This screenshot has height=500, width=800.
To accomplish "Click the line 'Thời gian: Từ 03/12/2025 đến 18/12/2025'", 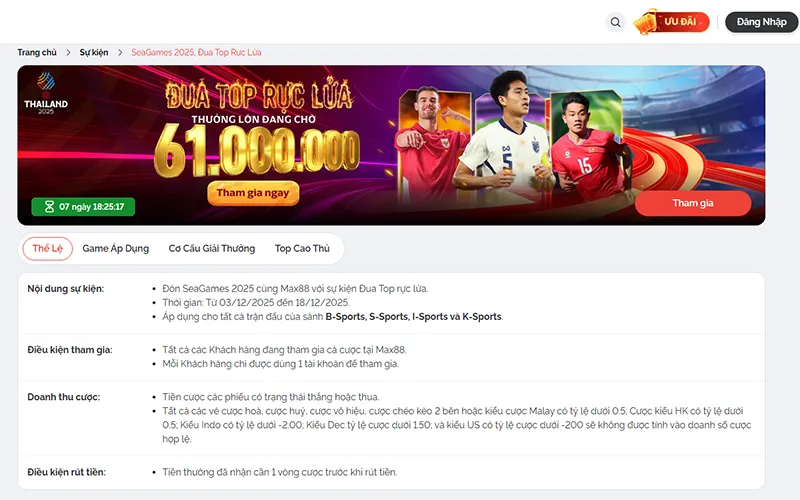I will point(256,303).
